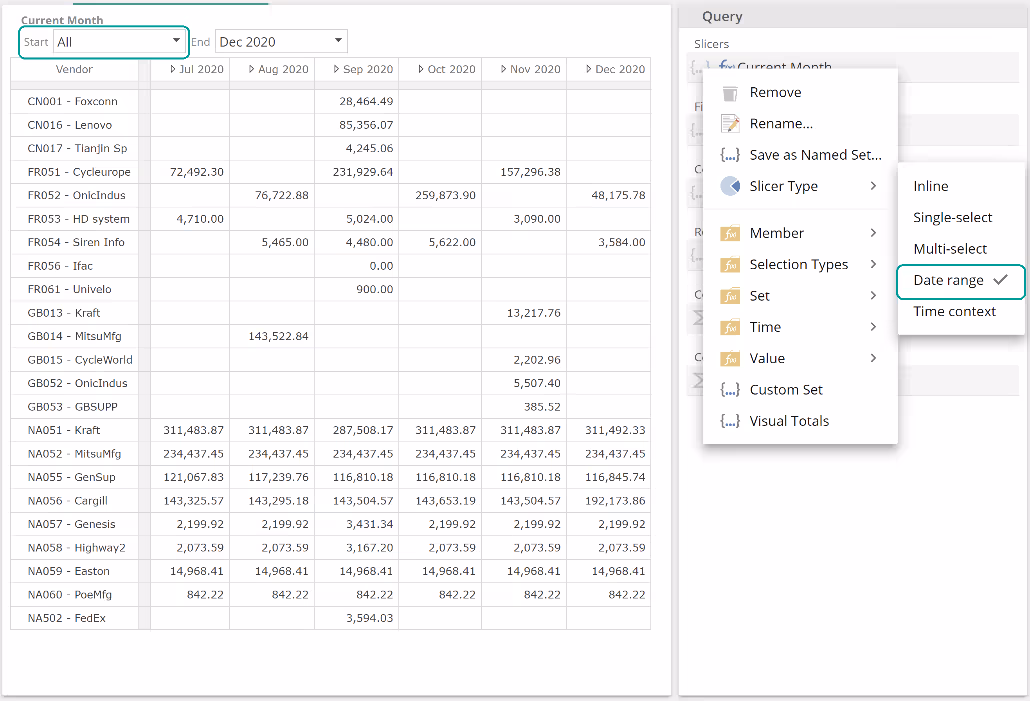Click the Remove trash icon
1030x701 pixels.
(730, 93)
